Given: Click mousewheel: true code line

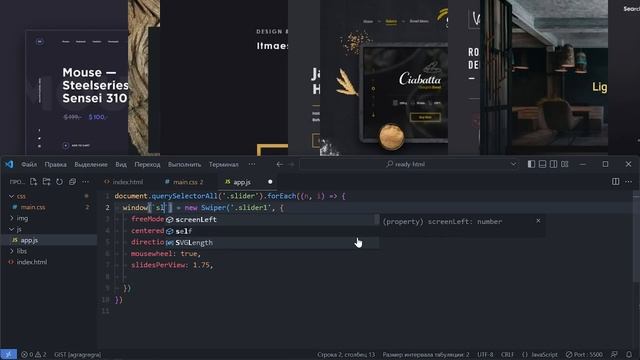Looking at the screenshot, I should (x=166, y=254).
